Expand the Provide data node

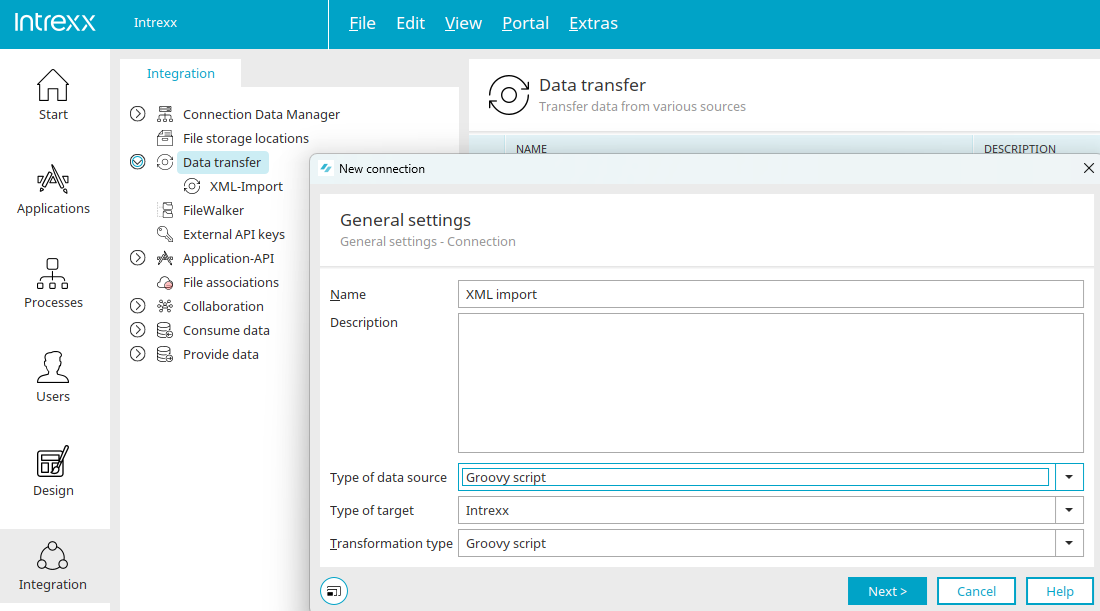pos(138,354)
